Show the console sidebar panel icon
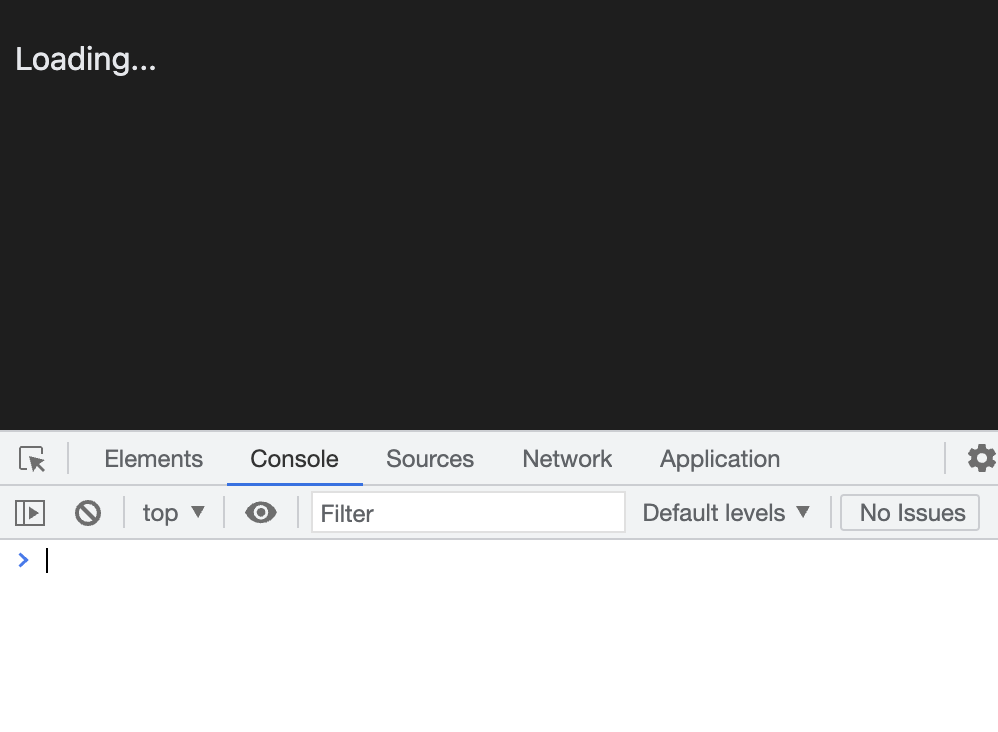This screenshot has width=998, height=732. [30, 513]
